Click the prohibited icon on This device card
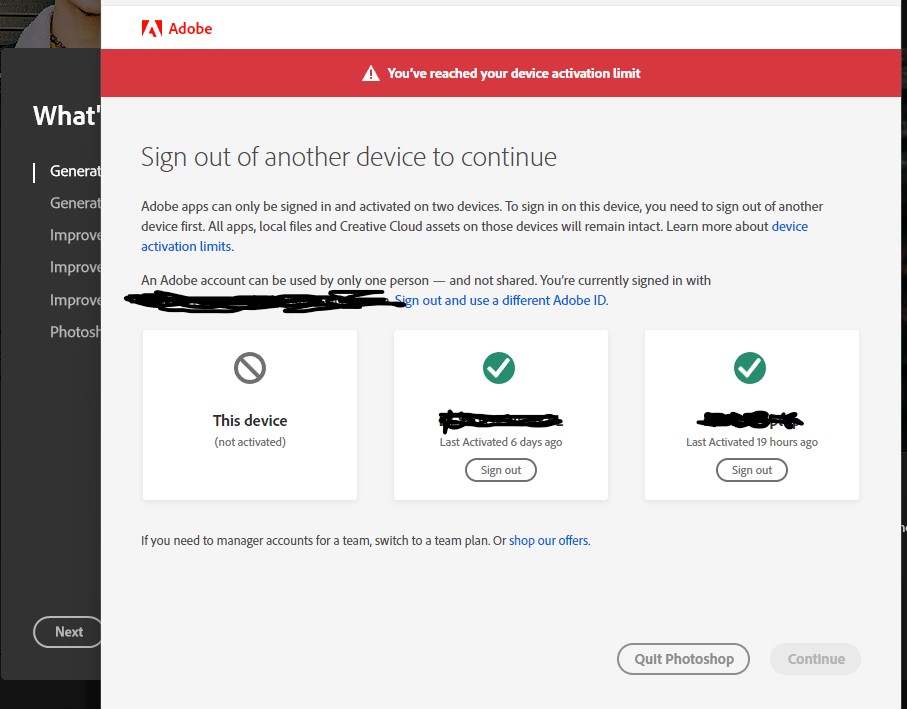Image resolution: width=907 pixels, height=709 pixels. pos(249,368)
